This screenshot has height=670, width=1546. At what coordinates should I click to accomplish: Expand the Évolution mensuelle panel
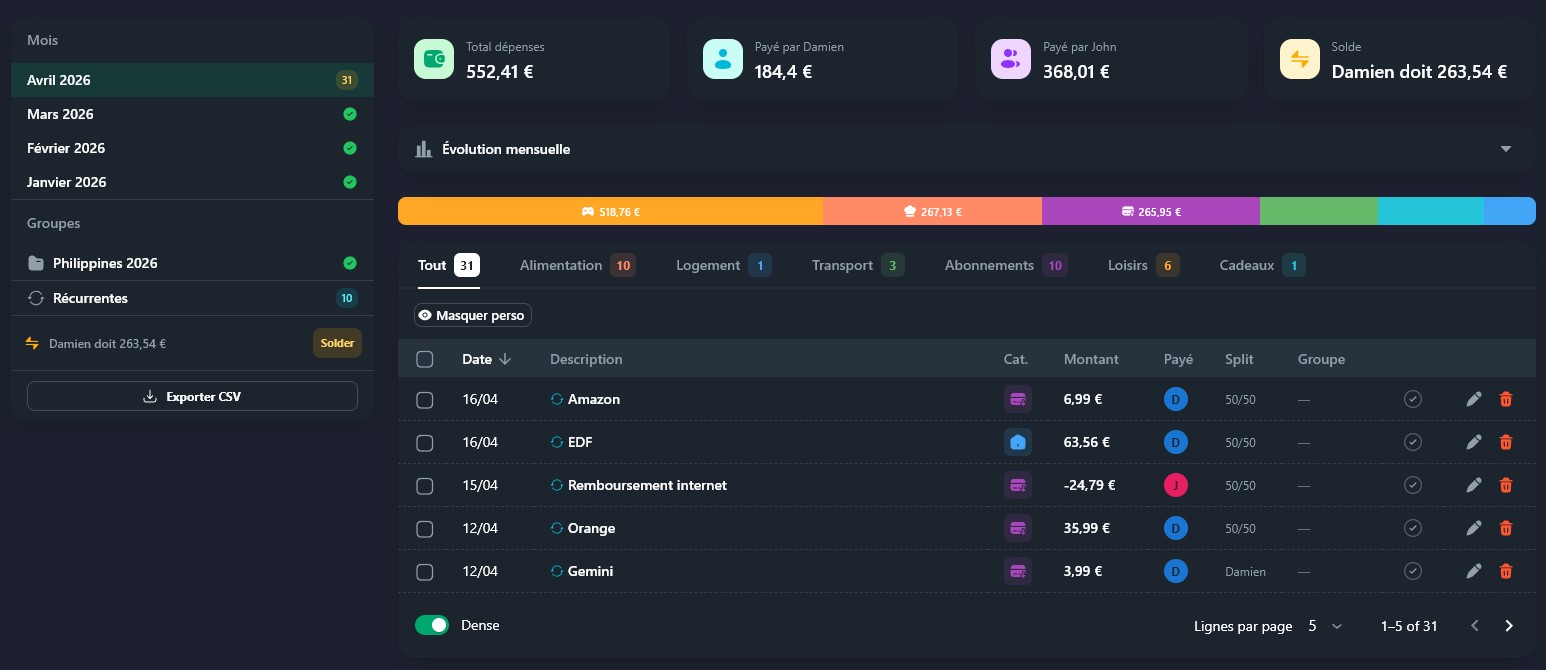click(x=1505, y=149)
